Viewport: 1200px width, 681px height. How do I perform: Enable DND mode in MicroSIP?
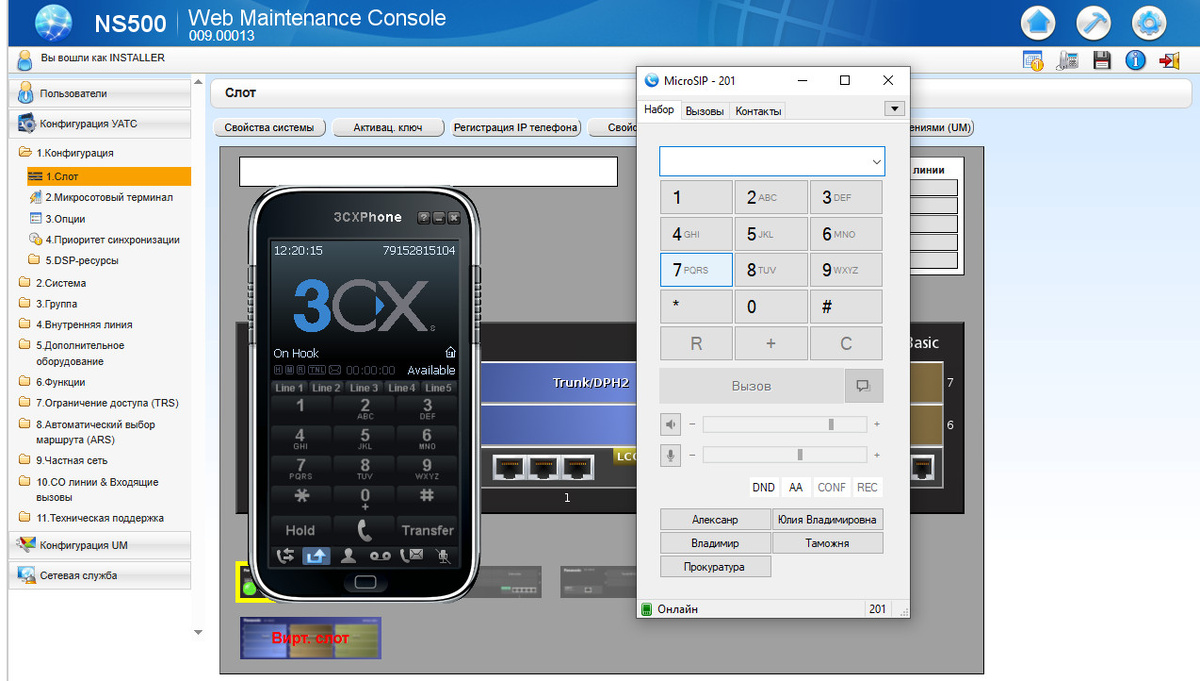click(x=763, y=487)
